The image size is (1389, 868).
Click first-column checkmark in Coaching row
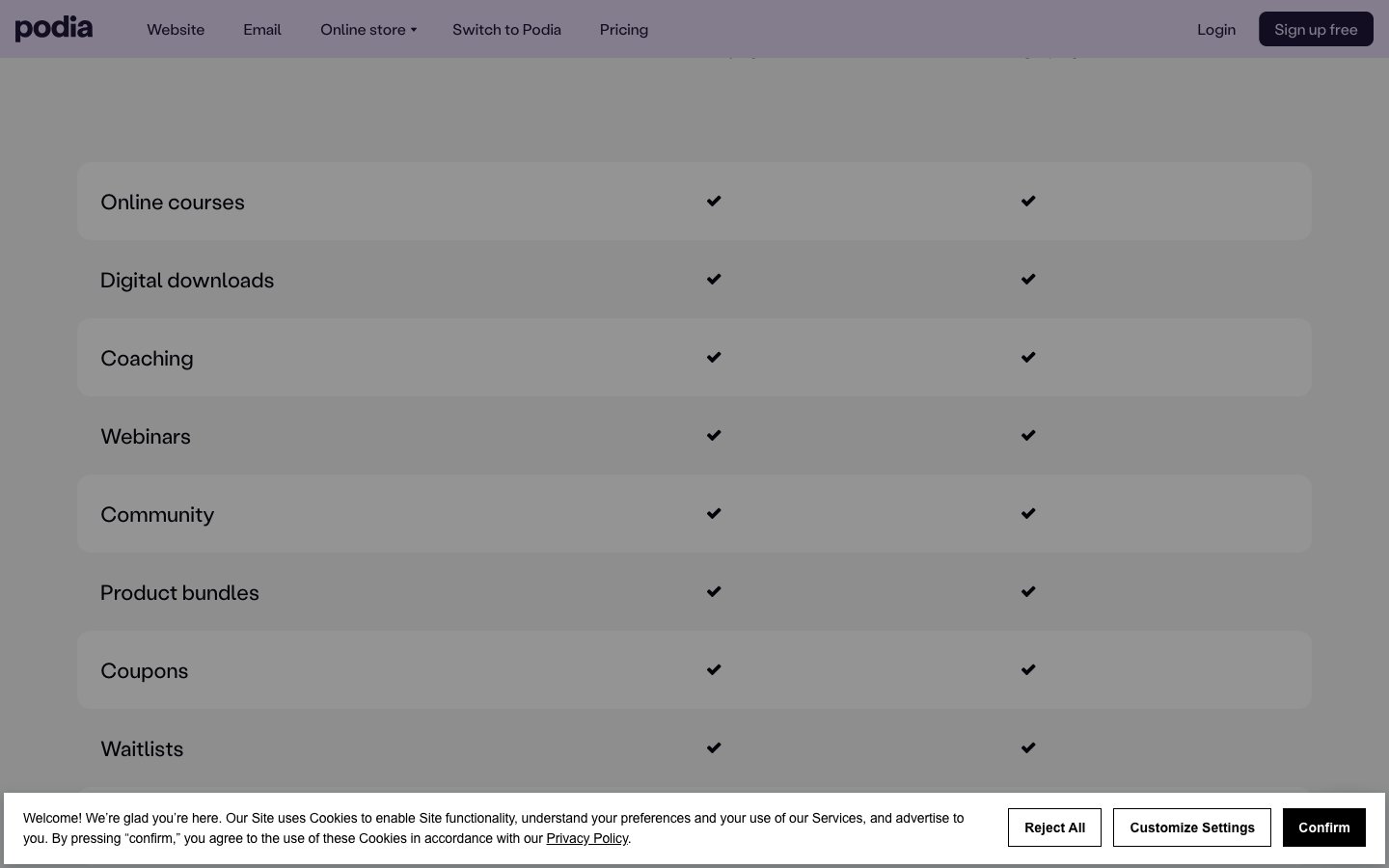click(x=714, y=357)
